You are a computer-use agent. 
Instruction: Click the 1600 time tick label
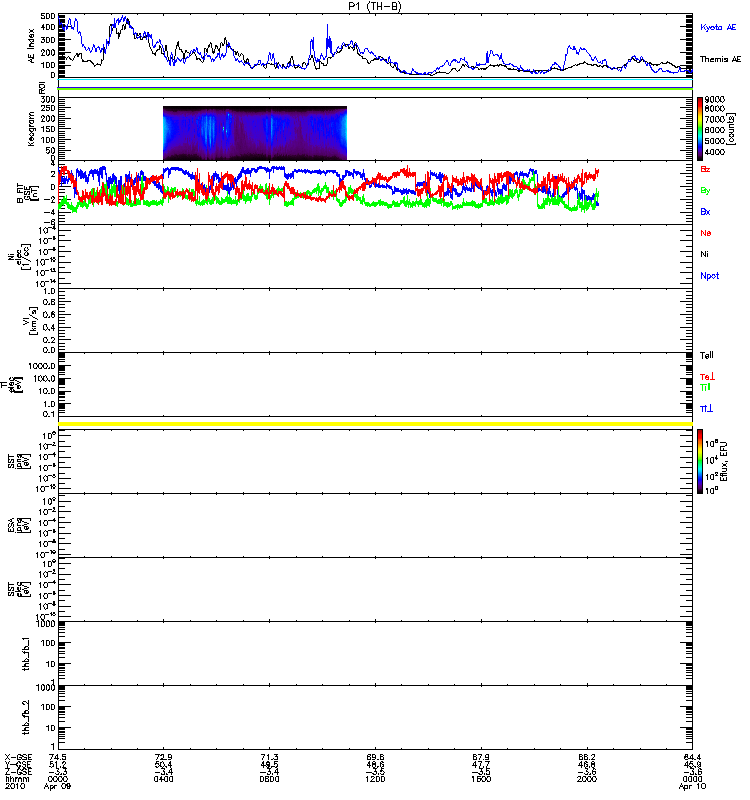point(481,779)
